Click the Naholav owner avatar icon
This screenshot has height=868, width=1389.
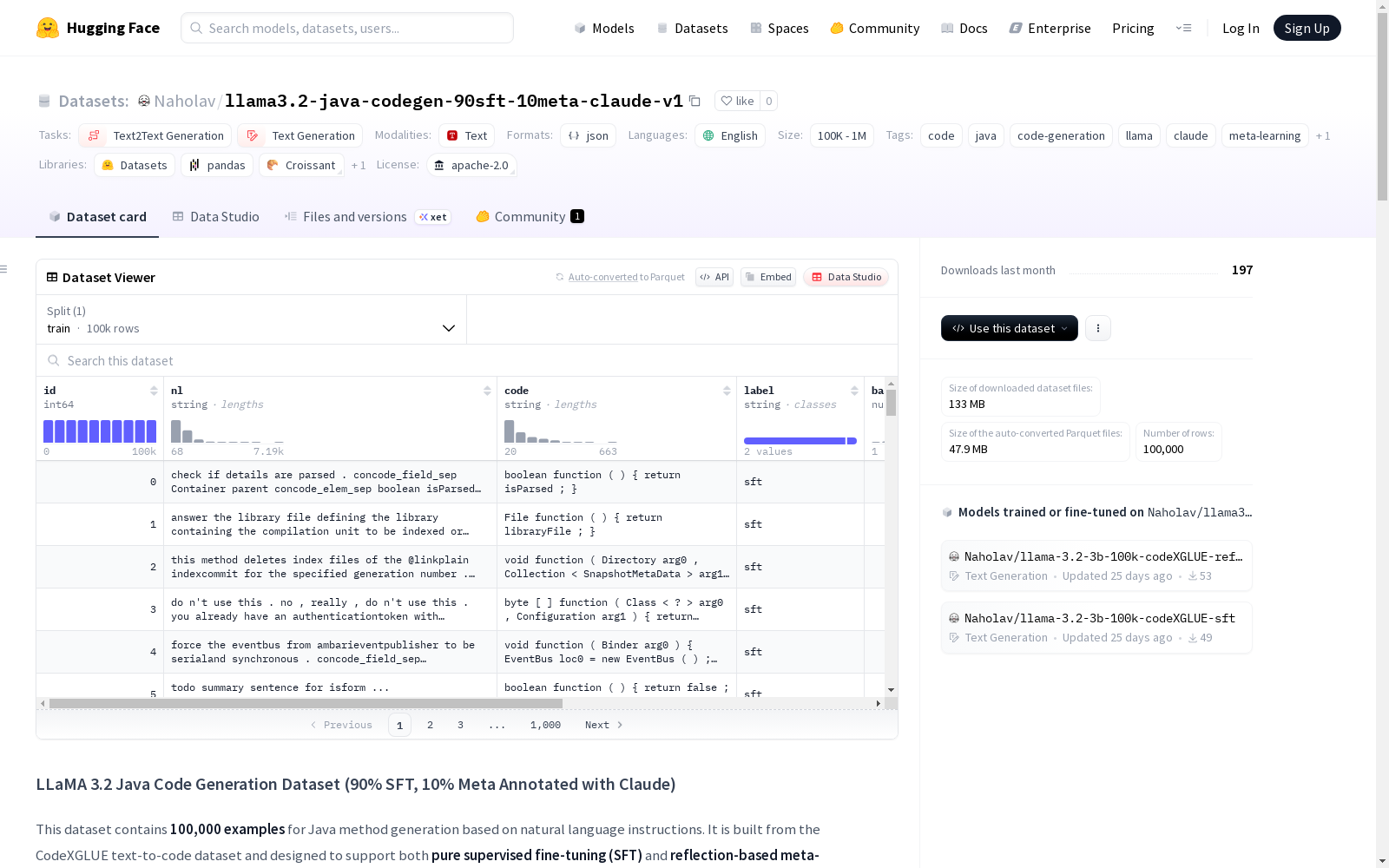coord(144,101)
